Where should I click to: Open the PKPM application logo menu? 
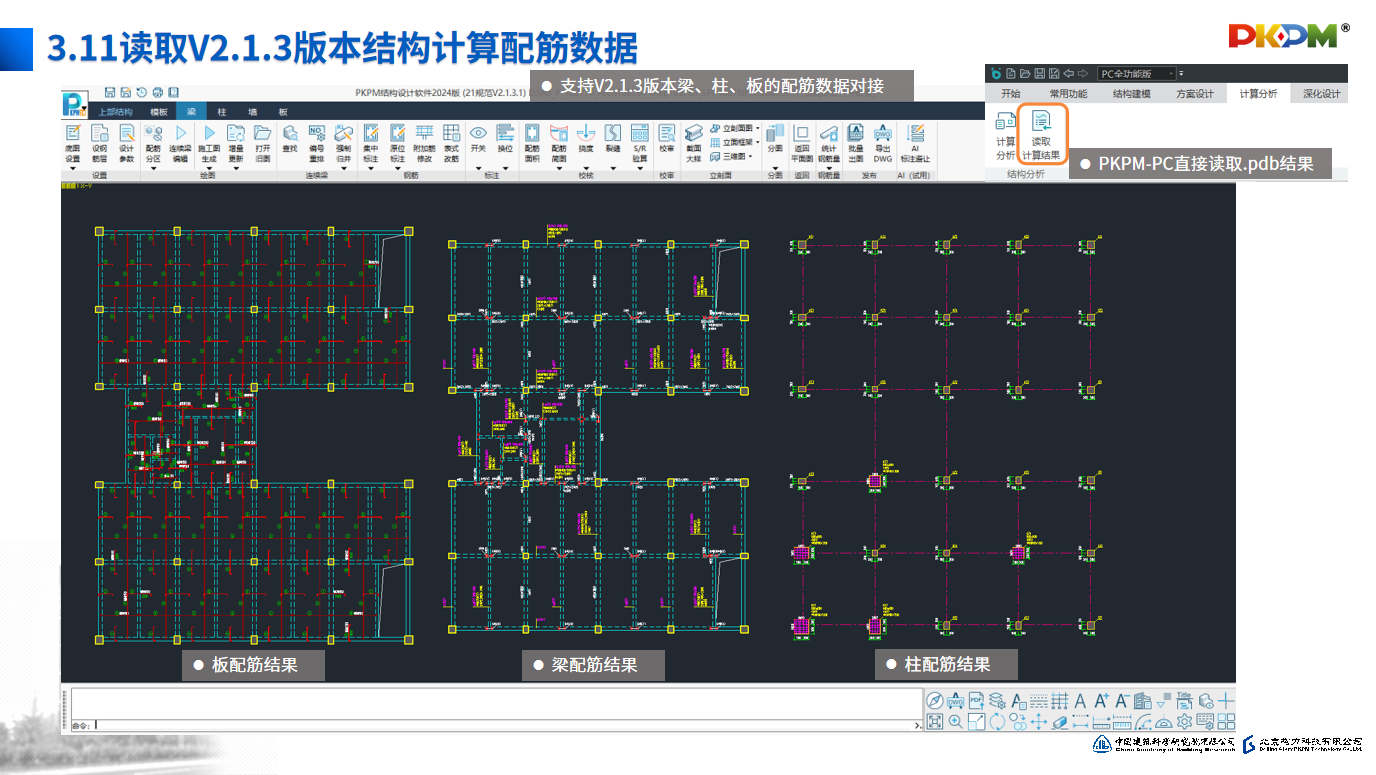[73, 103]
